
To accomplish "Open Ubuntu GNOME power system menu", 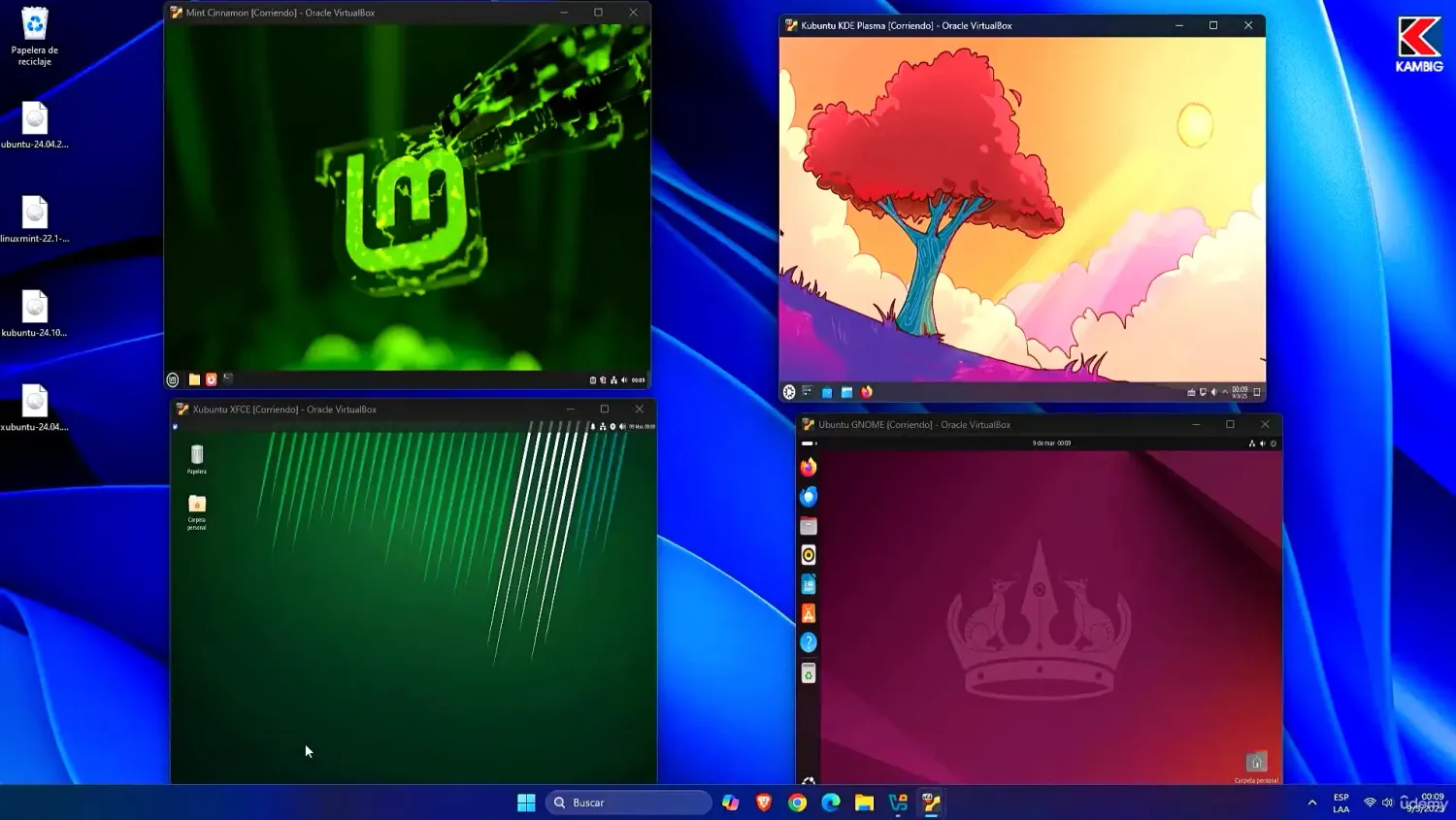I will (x=1274, y=443).
